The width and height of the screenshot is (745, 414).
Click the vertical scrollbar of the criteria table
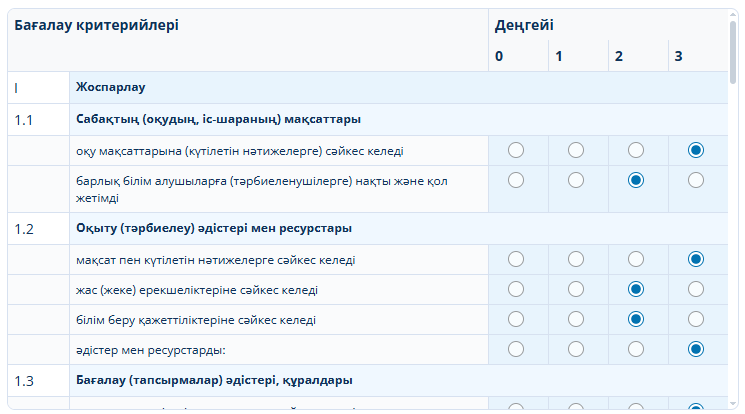pyautogui.click(x=734, y=200)
